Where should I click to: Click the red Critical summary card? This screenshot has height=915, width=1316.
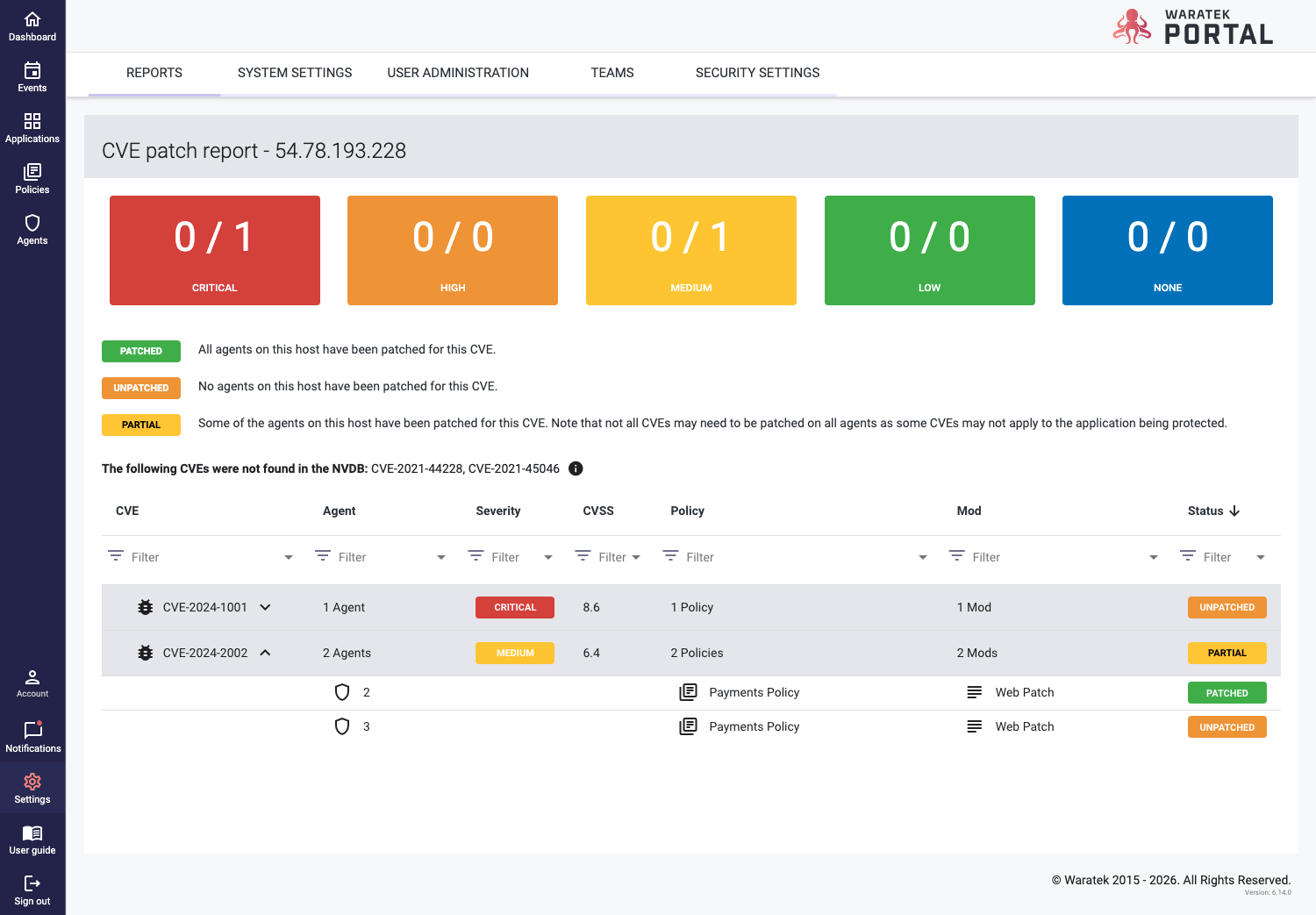(215, 250)
